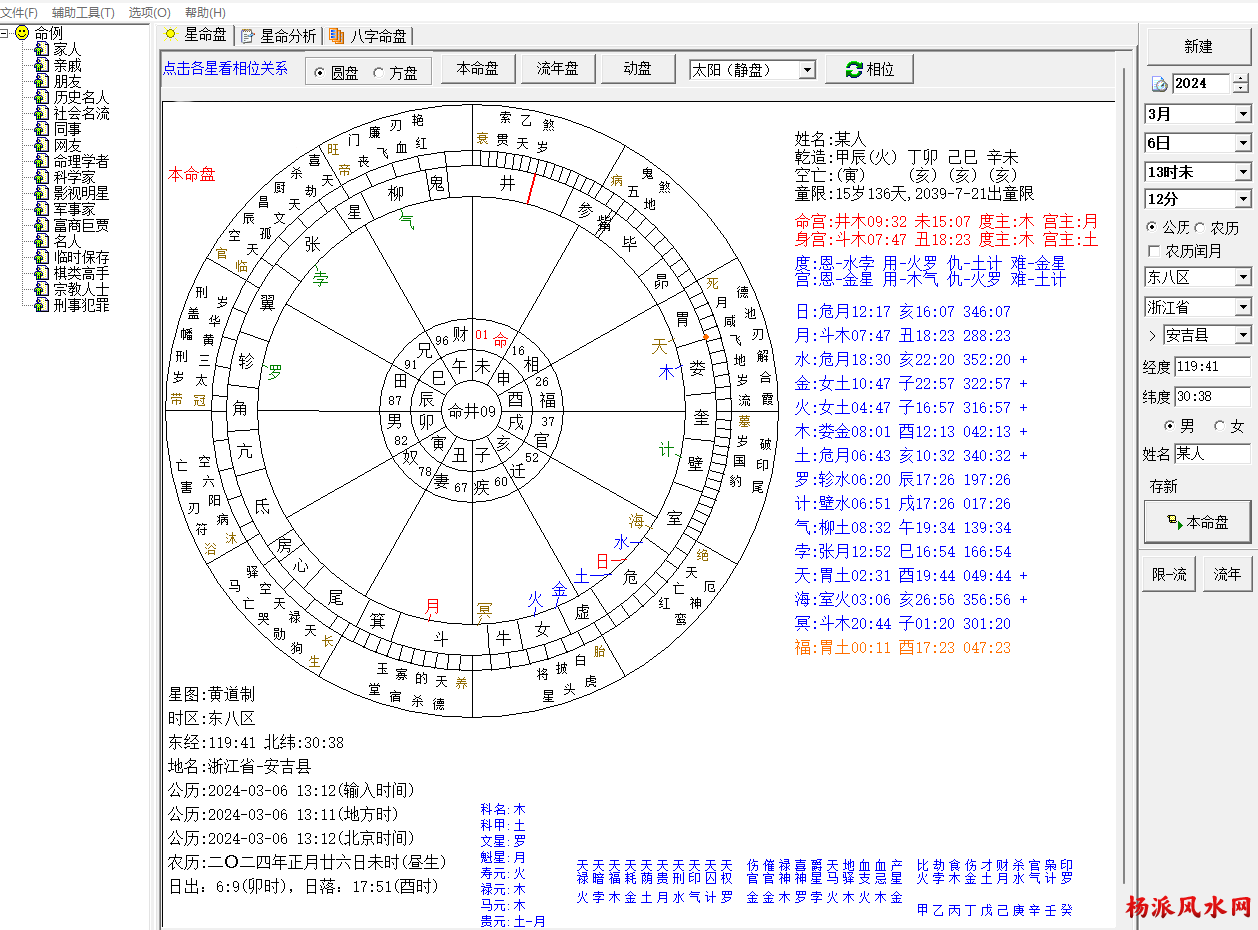Click the clock icon beside the year field

1160,84
